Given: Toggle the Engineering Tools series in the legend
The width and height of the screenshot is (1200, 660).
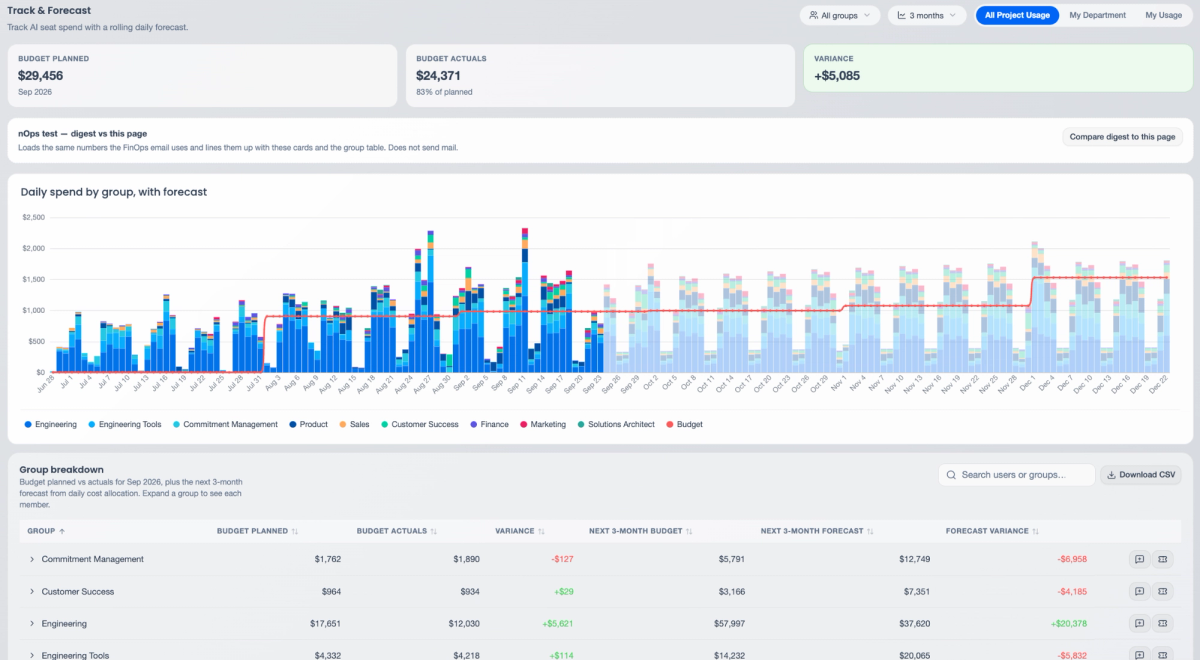Looking at the screenshot, I should (x=124, y=424).
